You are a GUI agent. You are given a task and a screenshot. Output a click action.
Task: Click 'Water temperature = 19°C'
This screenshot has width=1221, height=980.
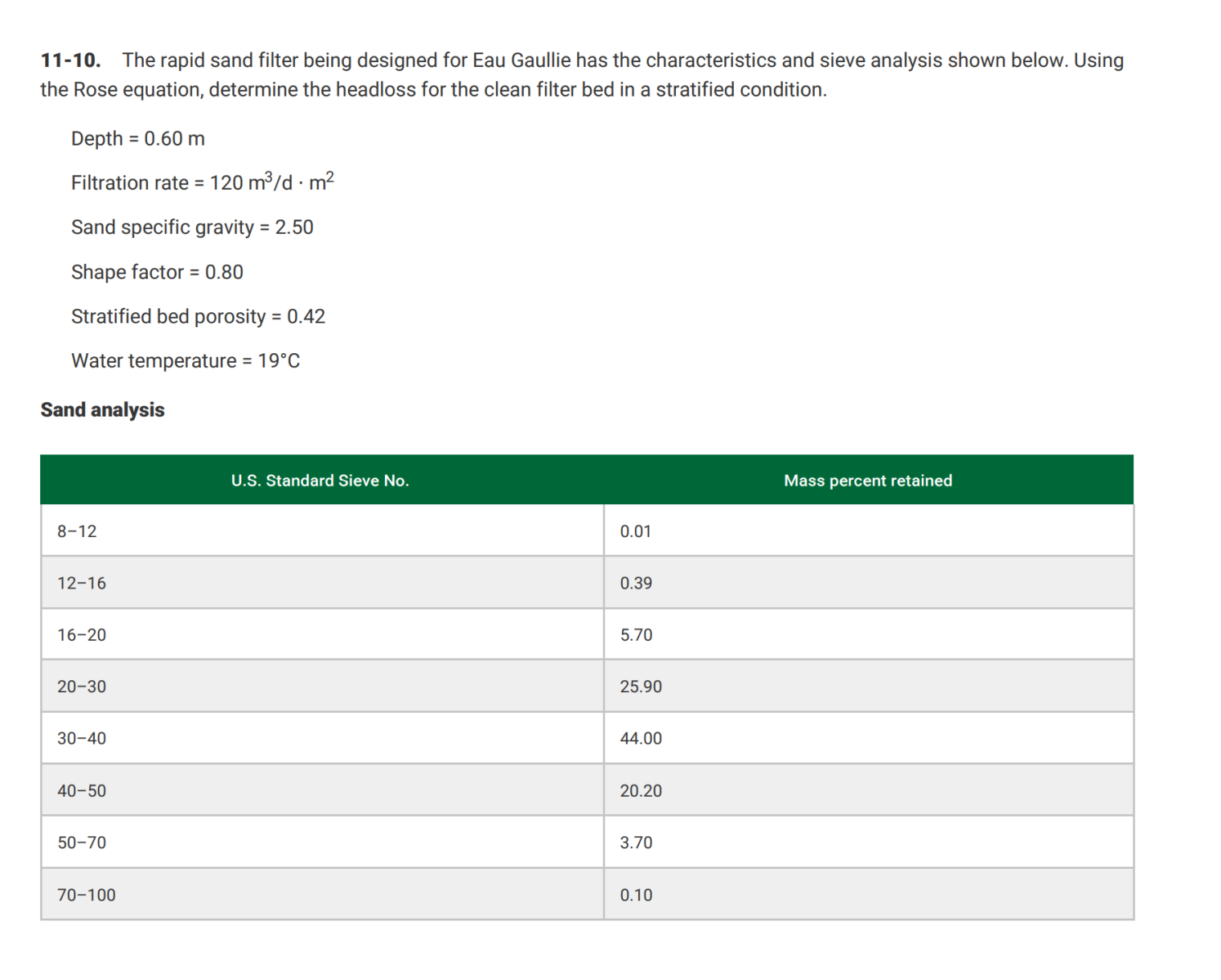point(186,360)
